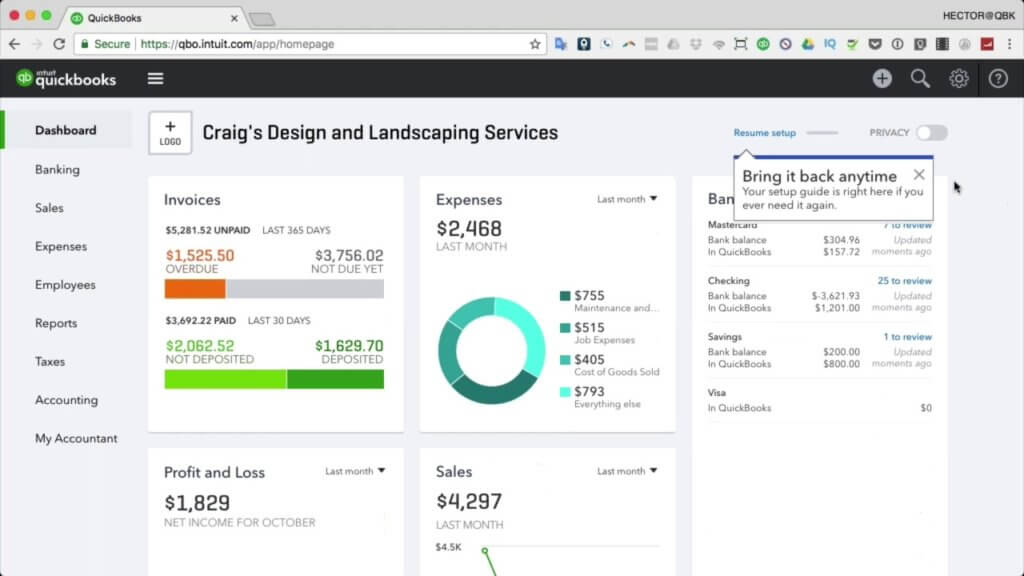Click the Create plus icon in header
Viewport: 1024px width, 576px height.
882,78
